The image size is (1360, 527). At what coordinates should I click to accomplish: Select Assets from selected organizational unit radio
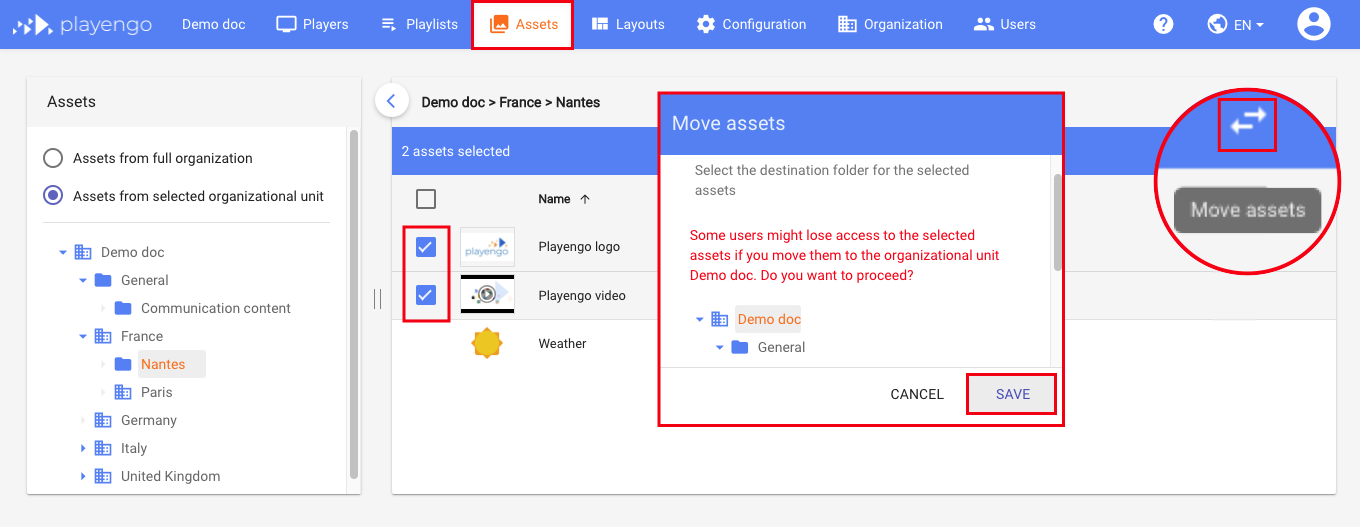point(53,196)
